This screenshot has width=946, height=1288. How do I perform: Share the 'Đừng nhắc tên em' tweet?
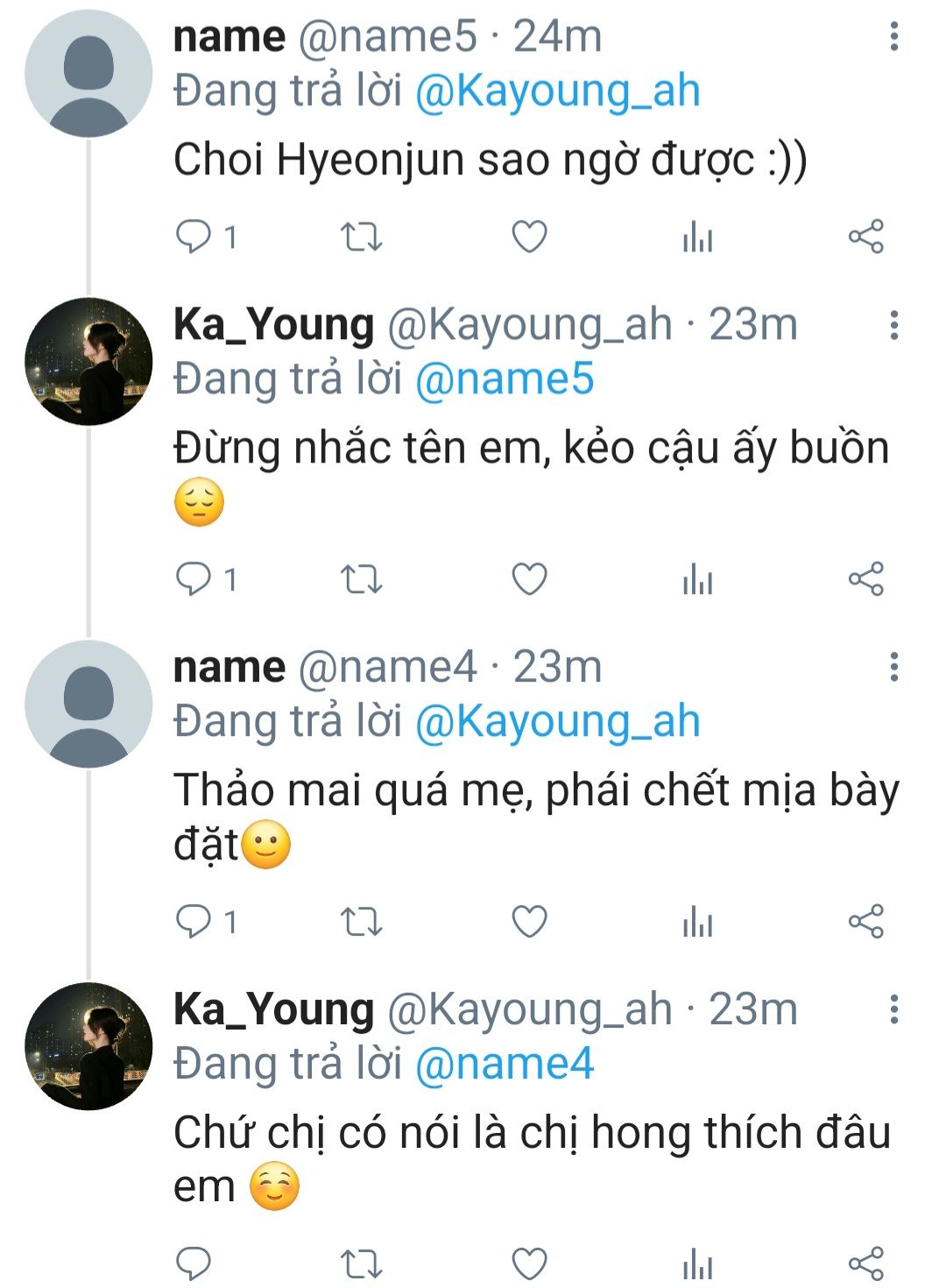point(865,579)
